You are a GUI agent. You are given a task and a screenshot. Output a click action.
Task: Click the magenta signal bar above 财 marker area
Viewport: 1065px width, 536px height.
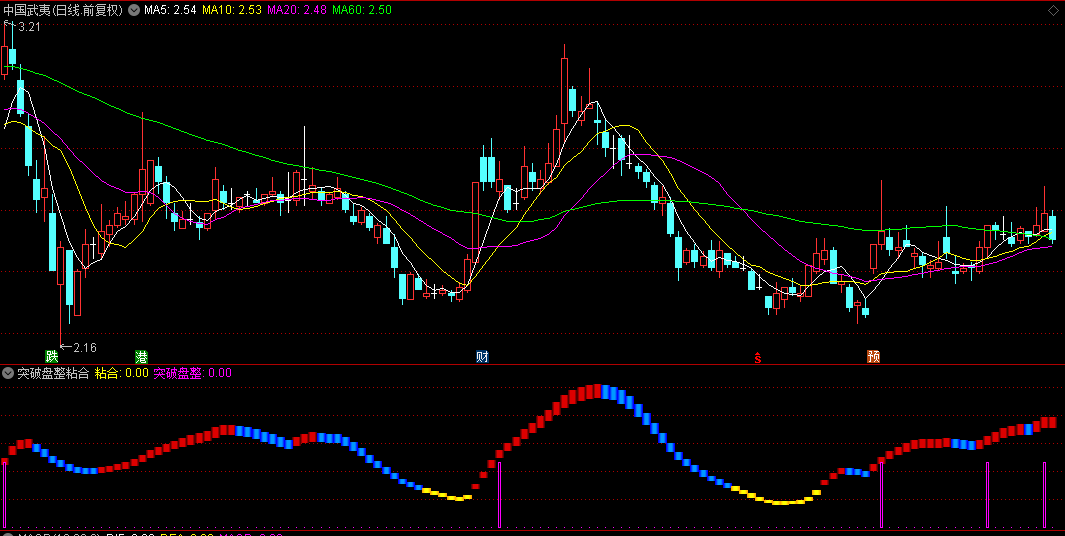tap(499, 495)
